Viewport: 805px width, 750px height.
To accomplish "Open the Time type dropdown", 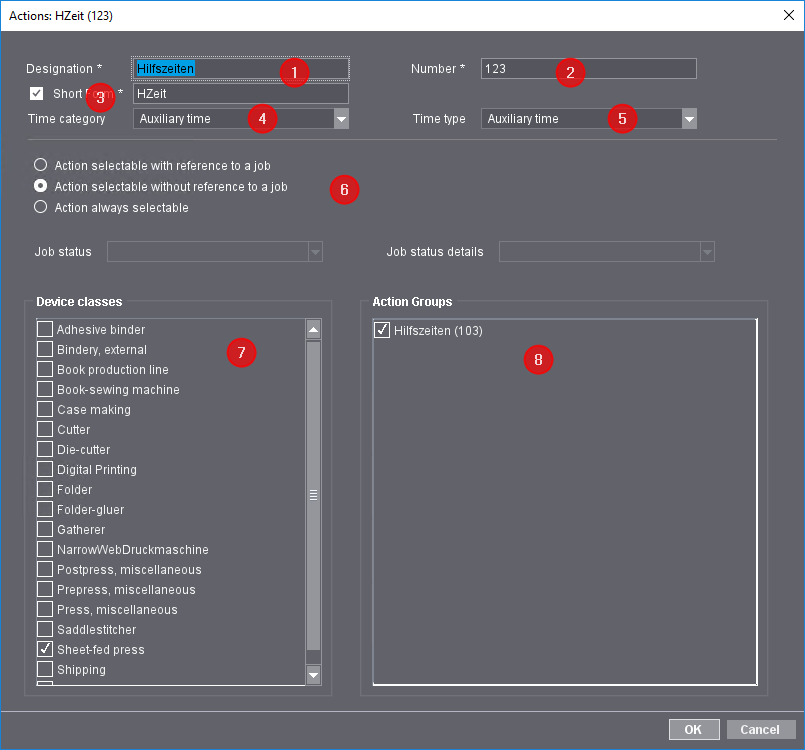I will click(x=688, y=118).
